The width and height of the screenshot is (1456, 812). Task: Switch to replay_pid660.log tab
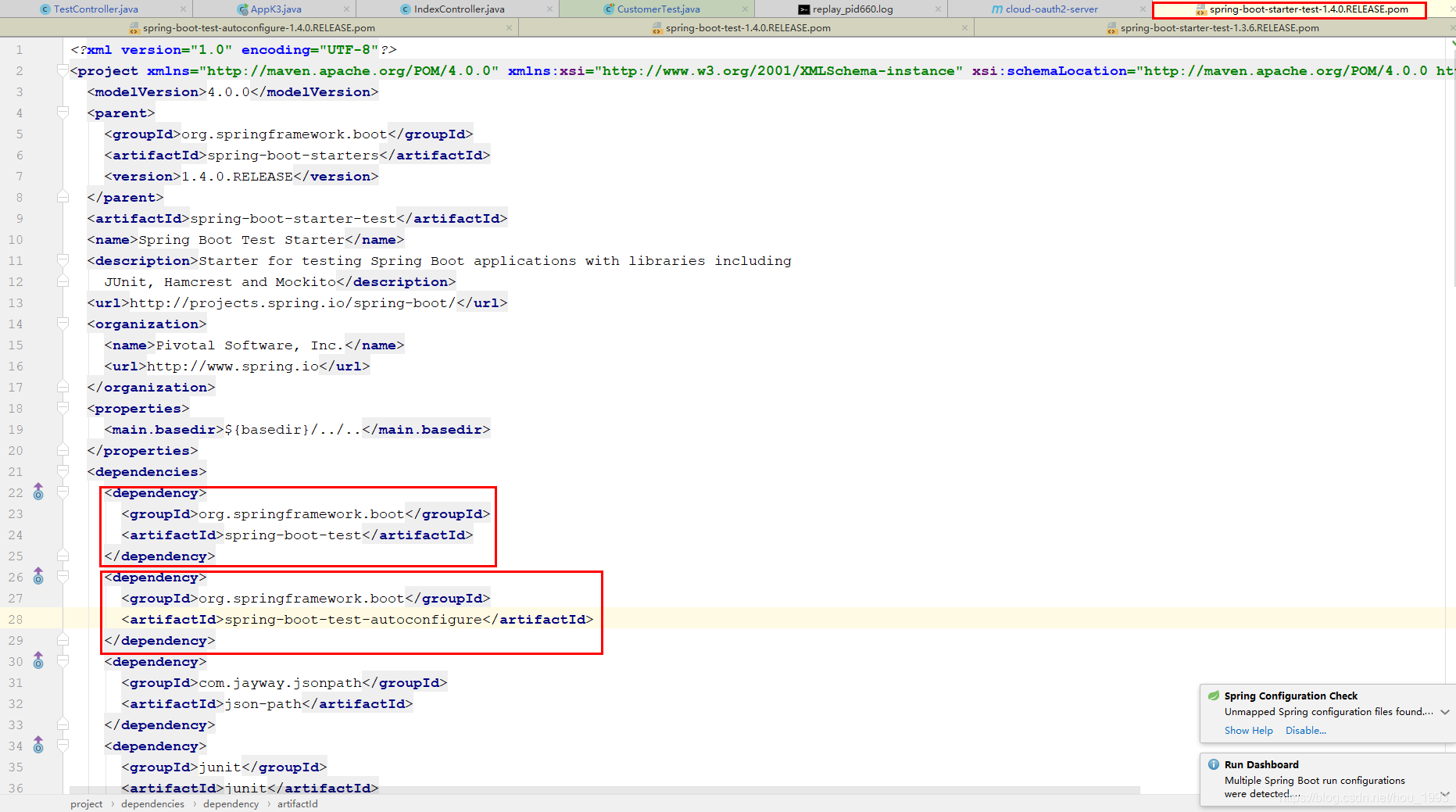point(852,9)
